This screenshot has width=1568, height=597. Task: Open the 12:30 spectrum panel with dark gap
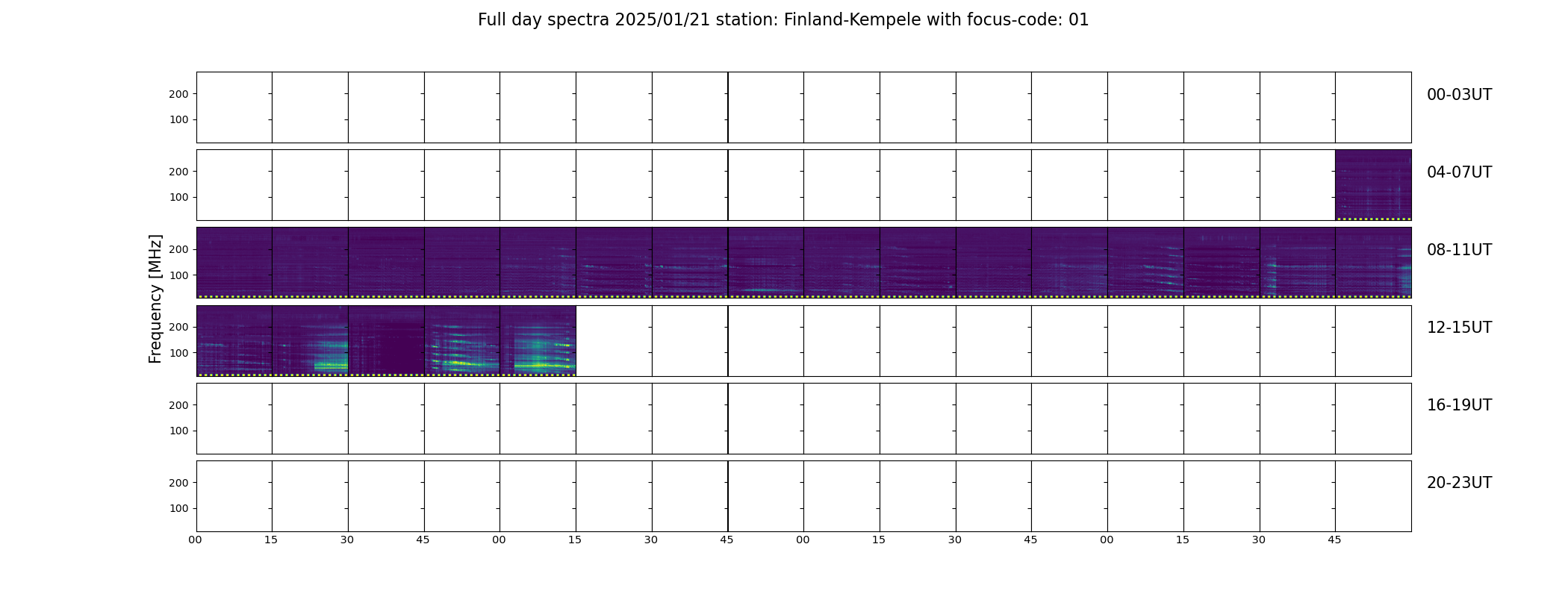[386, 340]
